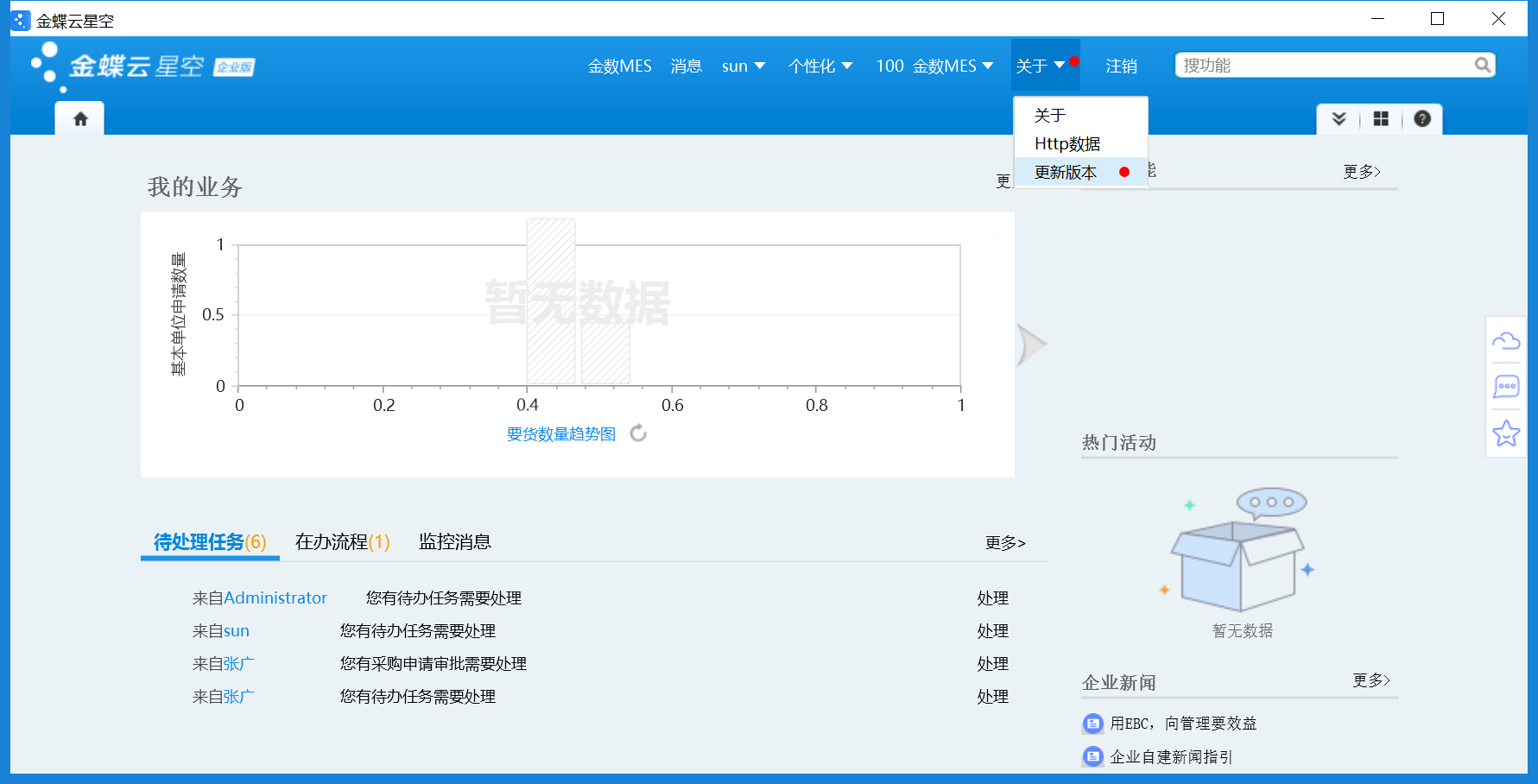
Task: Toggle the 关于 dropdown menu
Action: 1046,66
